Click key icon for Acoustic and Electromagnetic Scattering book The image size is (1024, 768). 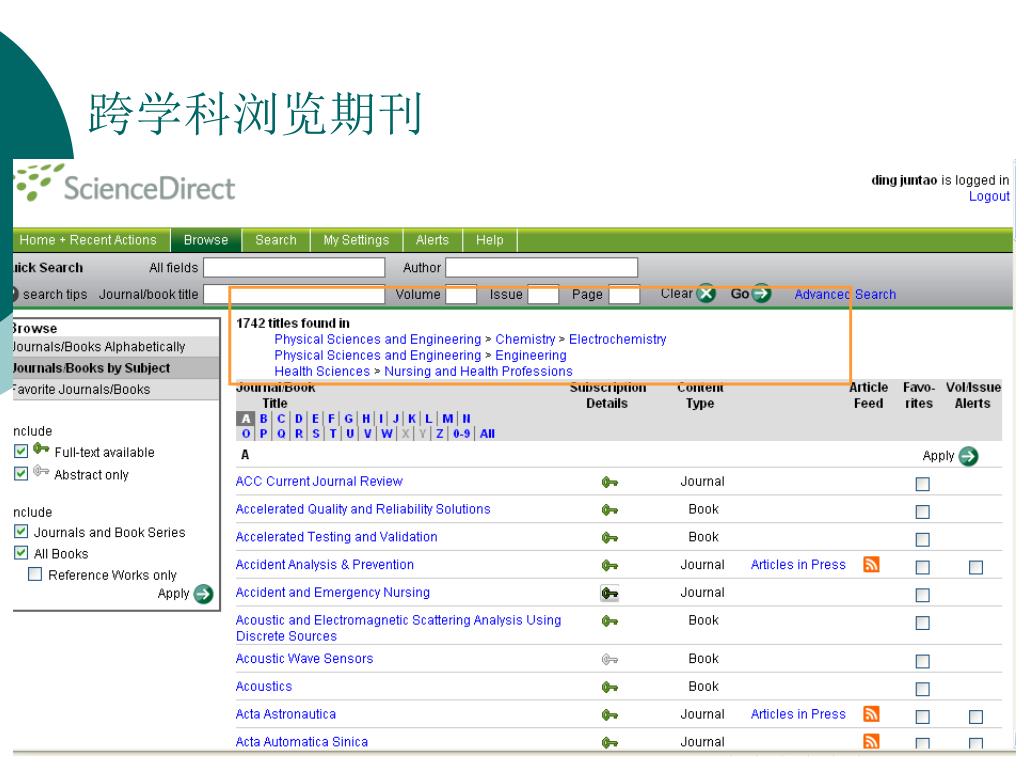click(x=609, y=621)
